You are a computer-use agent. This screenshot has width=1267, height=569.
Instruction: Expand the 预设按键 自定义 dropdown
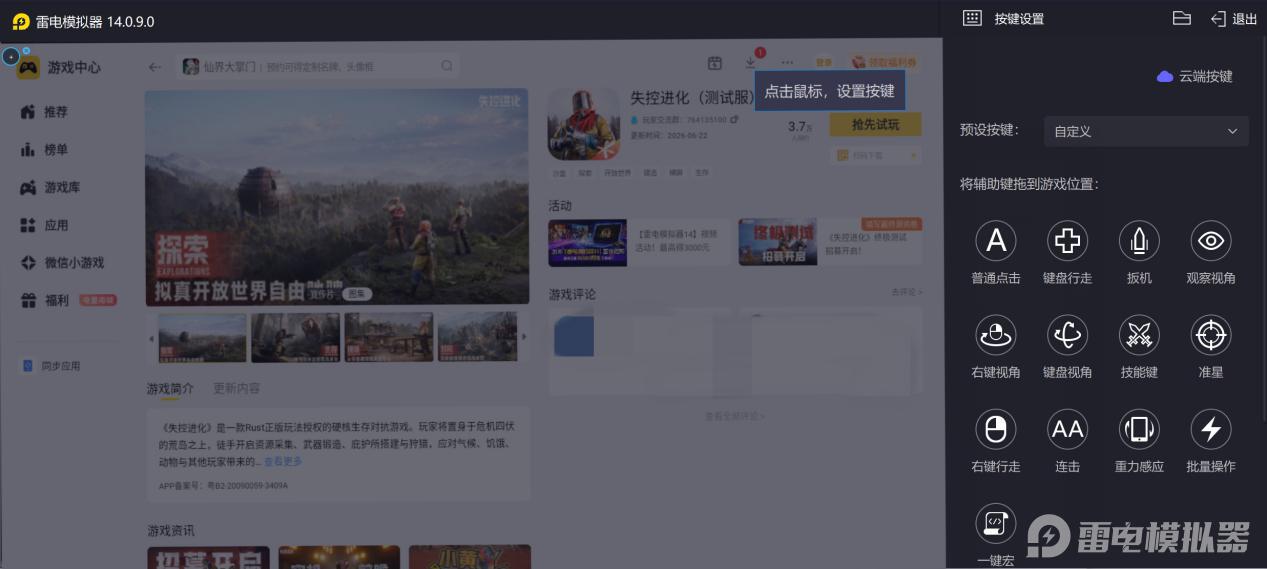pos(1146,131)
